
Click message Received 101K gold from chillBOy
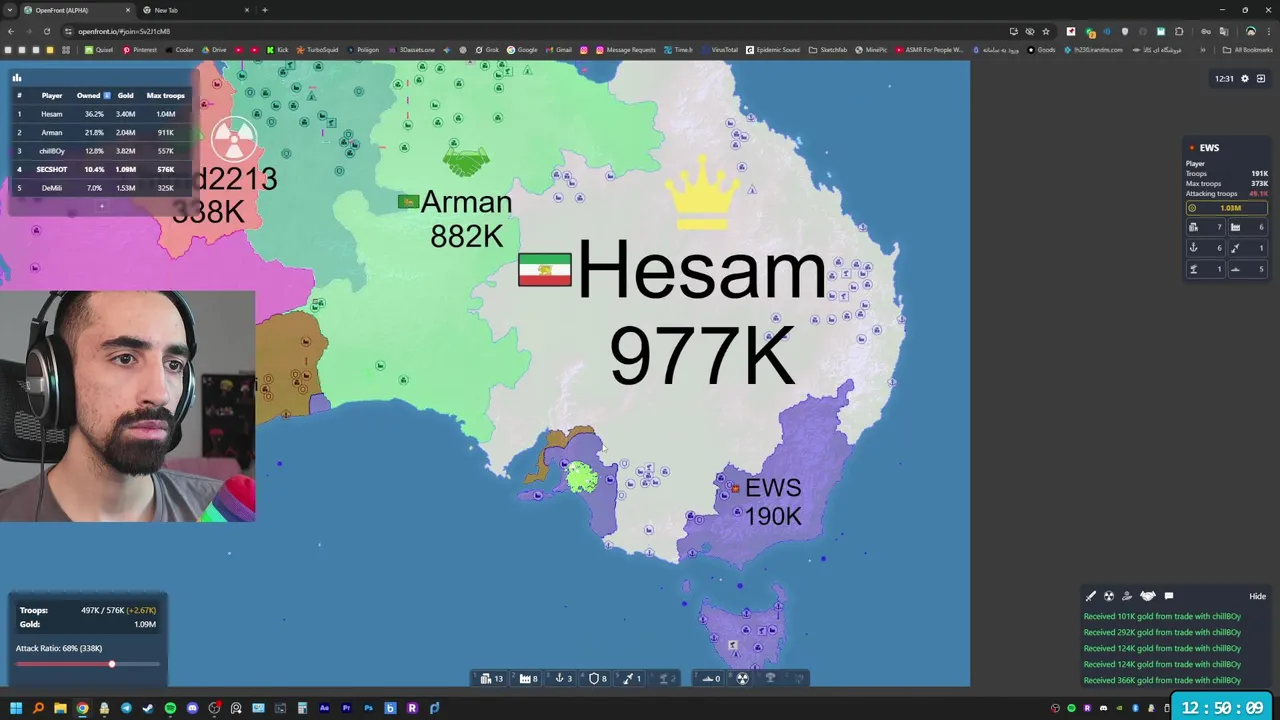pos(1162,616)
